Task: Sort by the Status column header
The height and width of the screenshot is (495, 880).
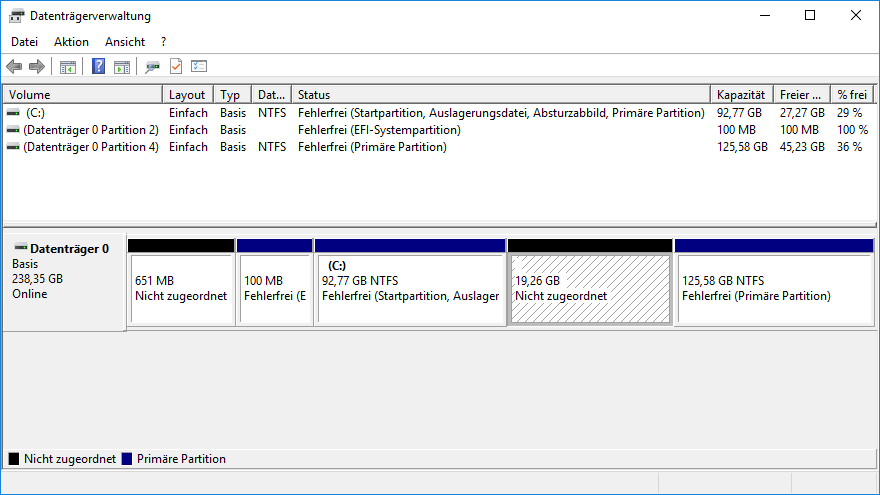Action: [501, 95]
